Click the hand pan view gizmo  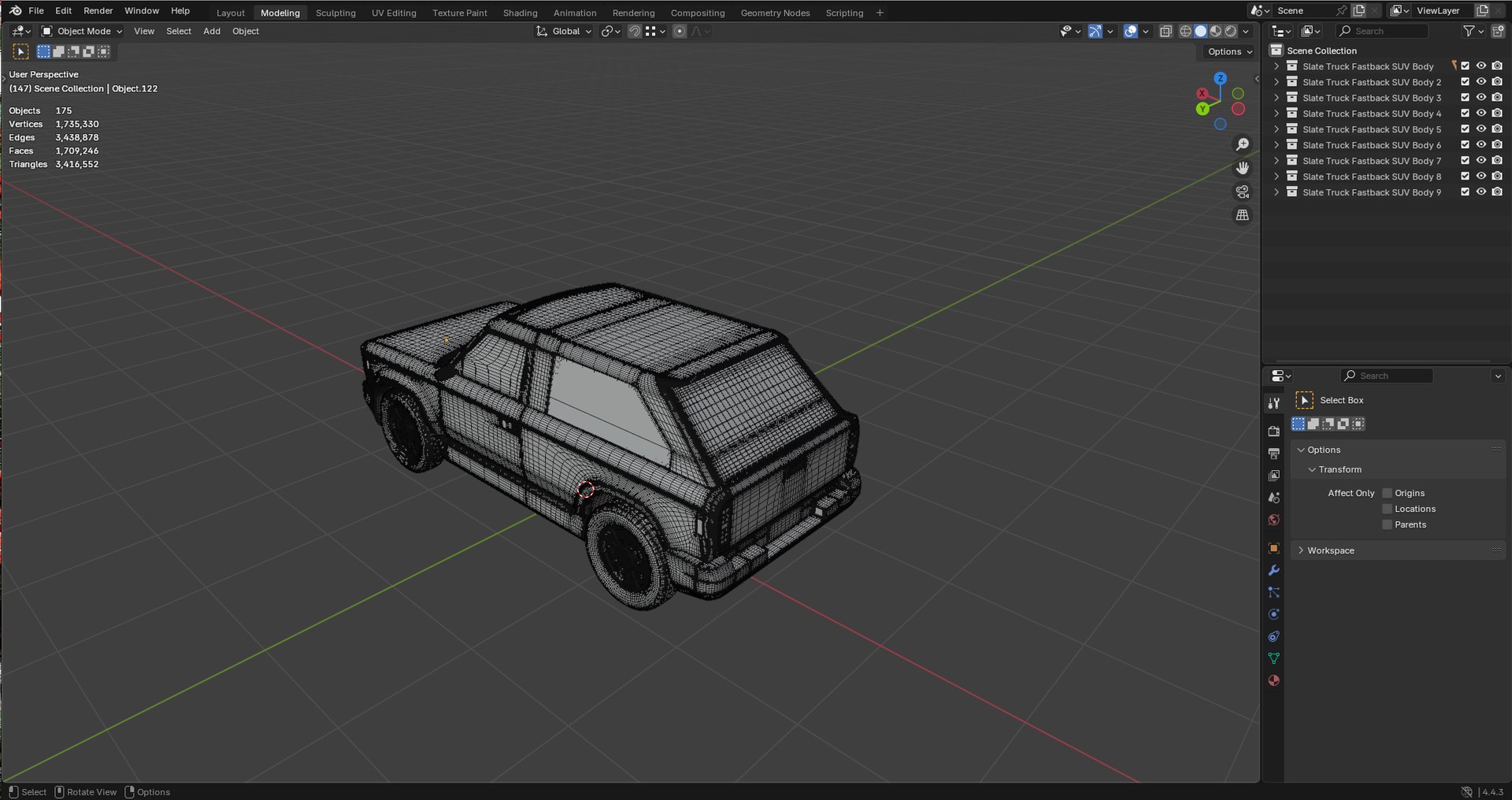pyautogui.click(x=1243, y=169)
